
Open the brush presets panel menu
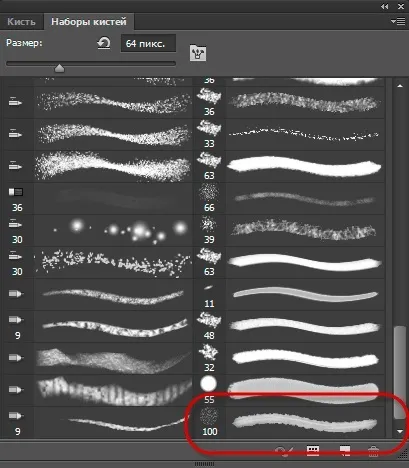[x=398, y=22]
